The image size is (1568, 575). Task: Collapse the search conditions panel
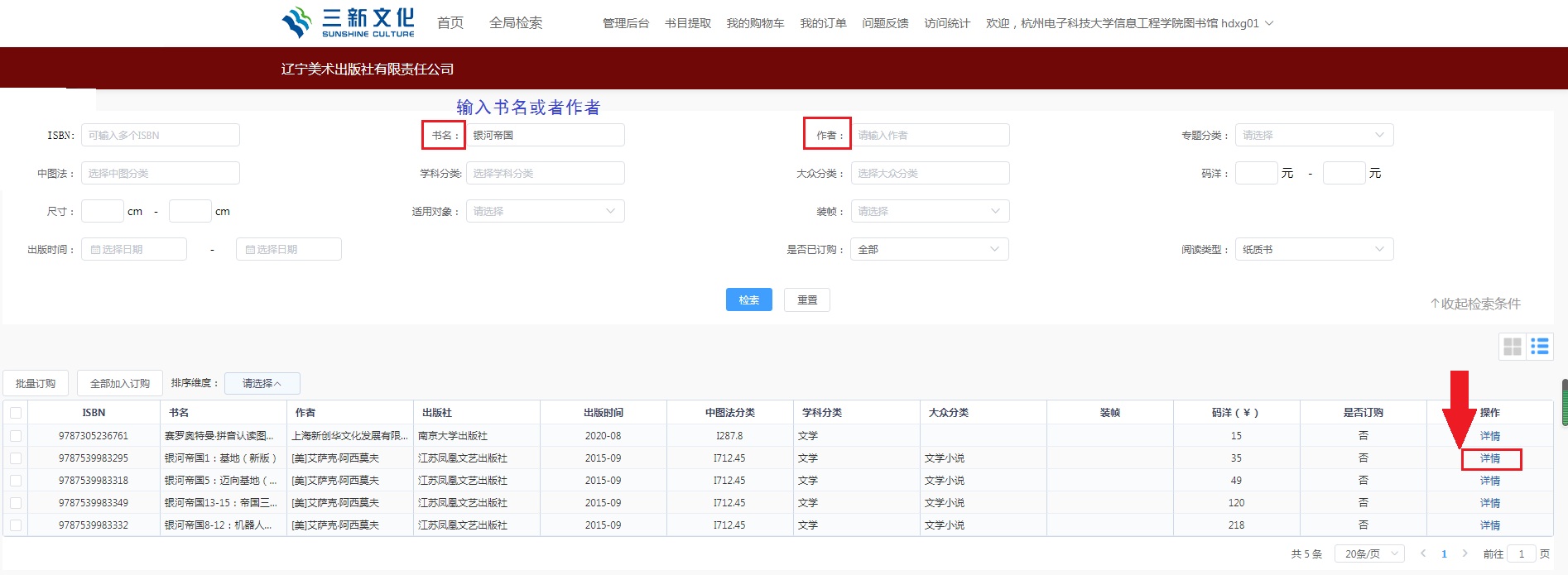(1475, 304)
